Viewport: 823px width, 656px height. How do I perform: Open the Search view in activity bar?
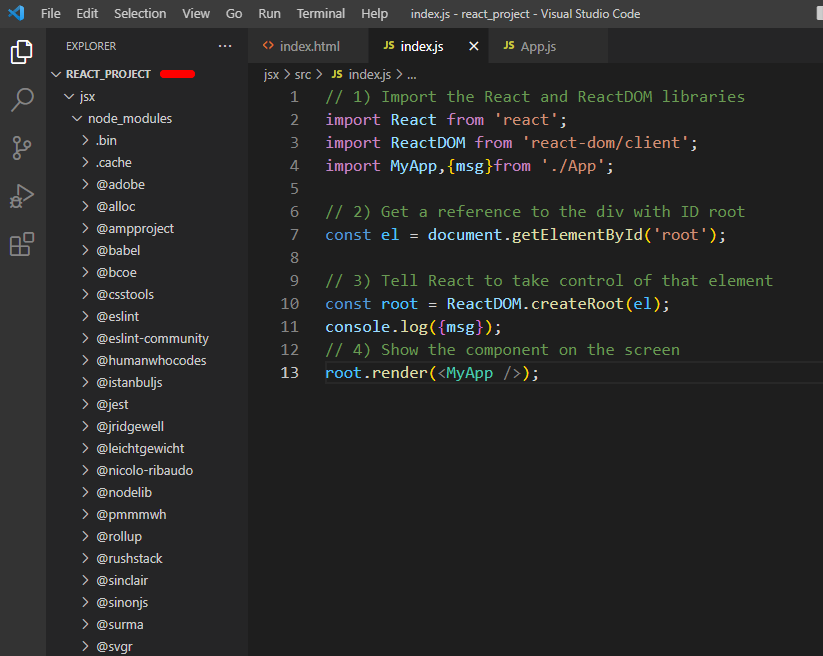(x=22, y=100)
